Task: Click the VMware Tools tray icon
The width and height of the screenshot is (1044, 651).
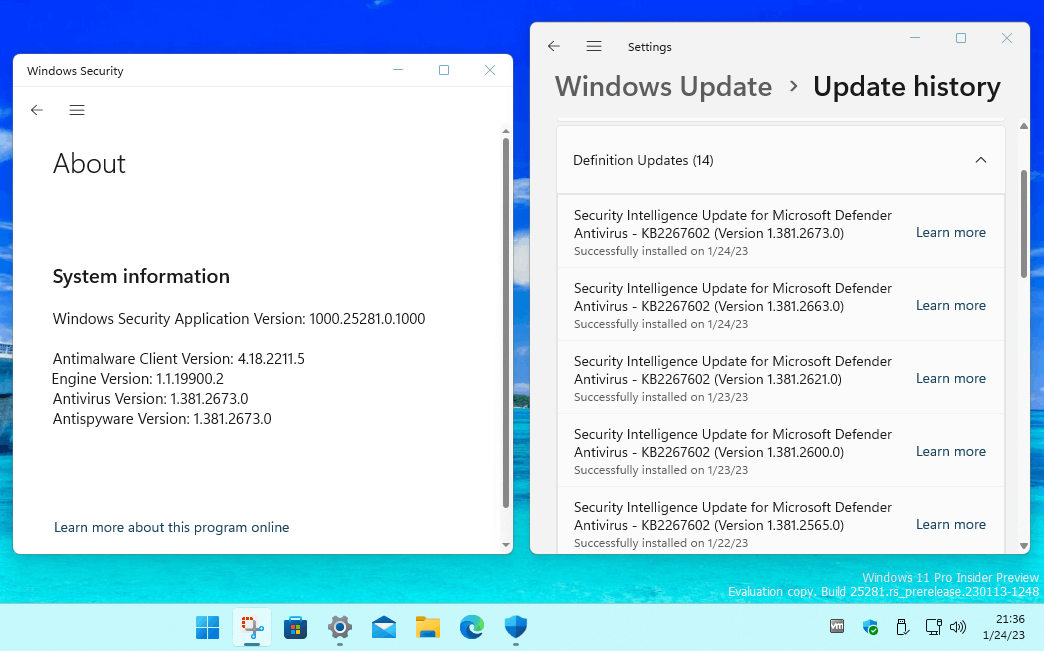Action: pyautogui.click(x=837, y=626)
